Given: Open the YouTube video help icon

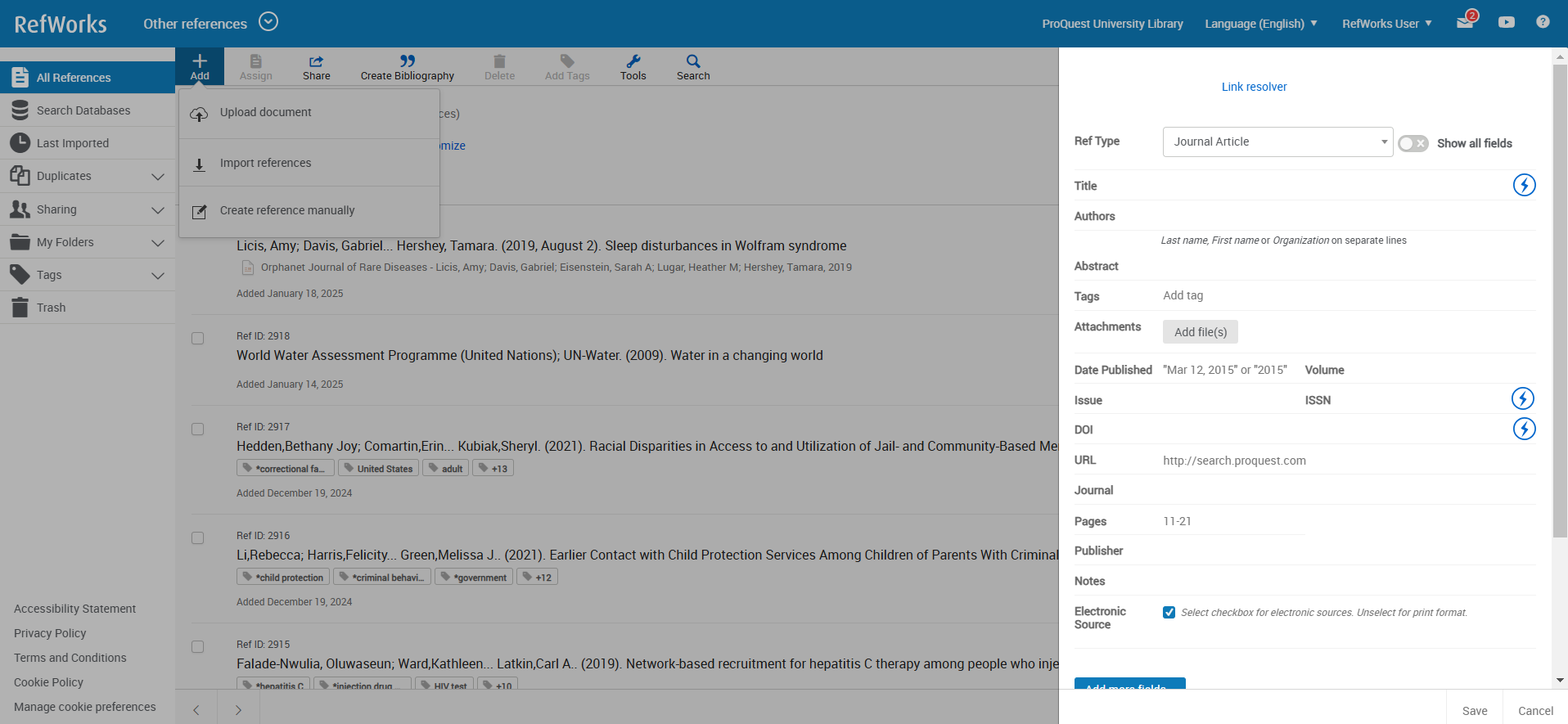Looking at the screenshot, I should point(1507,22).
